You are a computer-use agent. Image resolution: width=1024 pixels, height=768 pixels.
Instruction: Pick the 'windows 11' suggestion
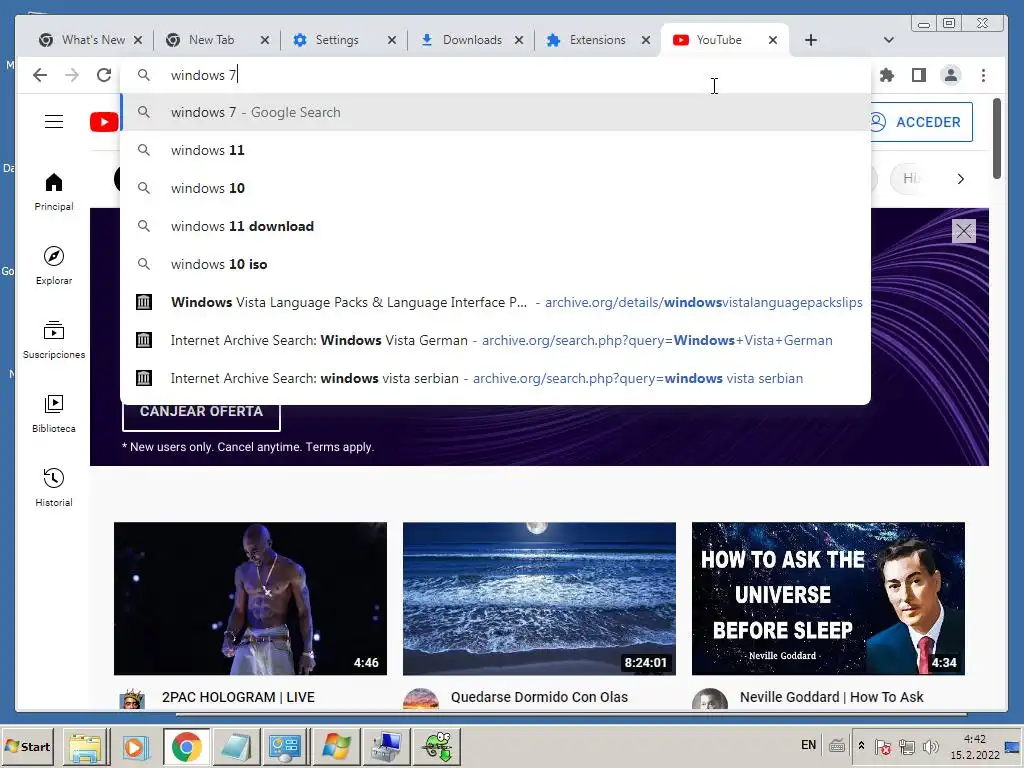click(x=495, y=150)
